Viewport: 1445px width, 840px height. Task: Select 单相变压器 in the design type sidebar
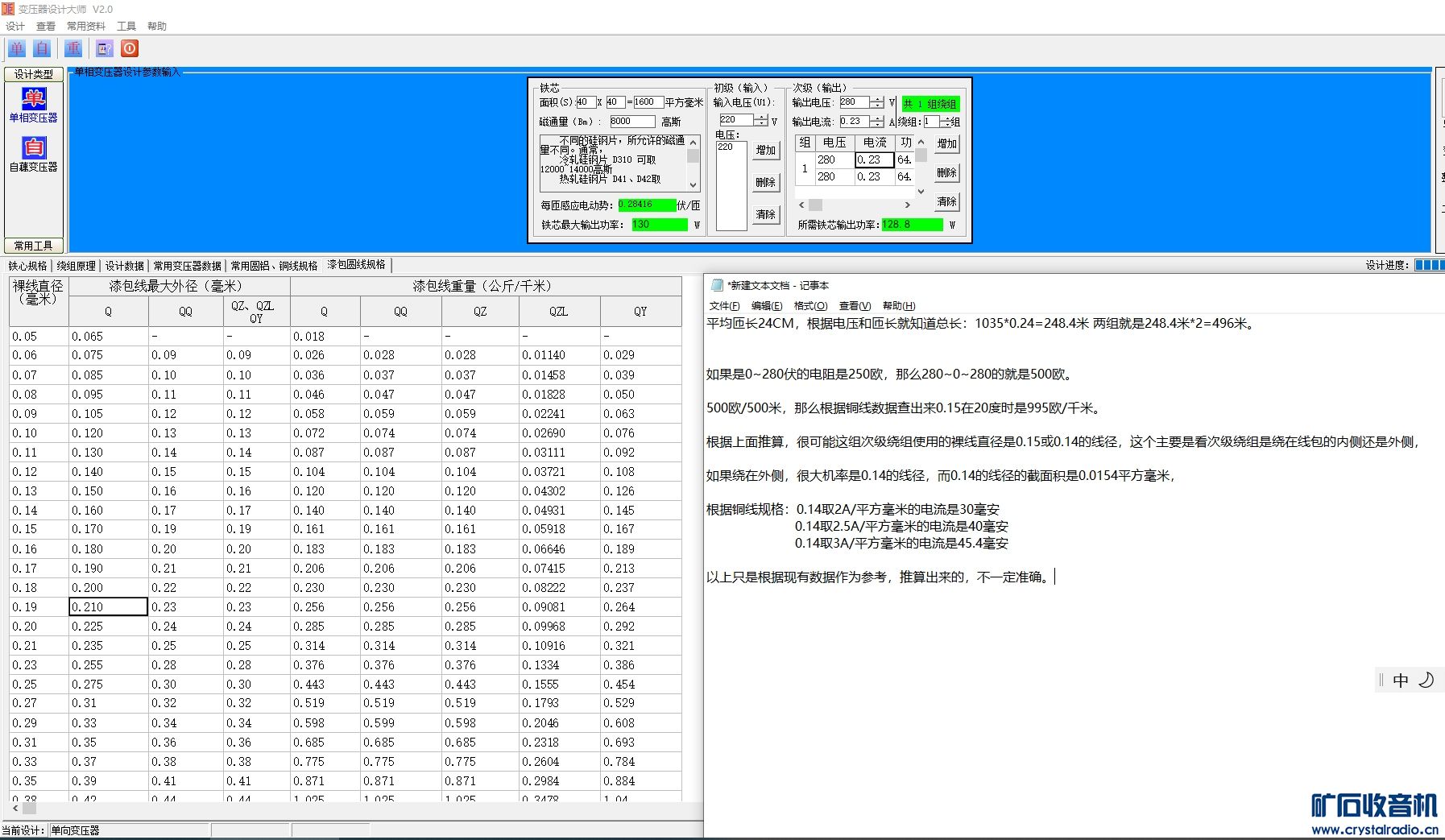pos(33,106)
